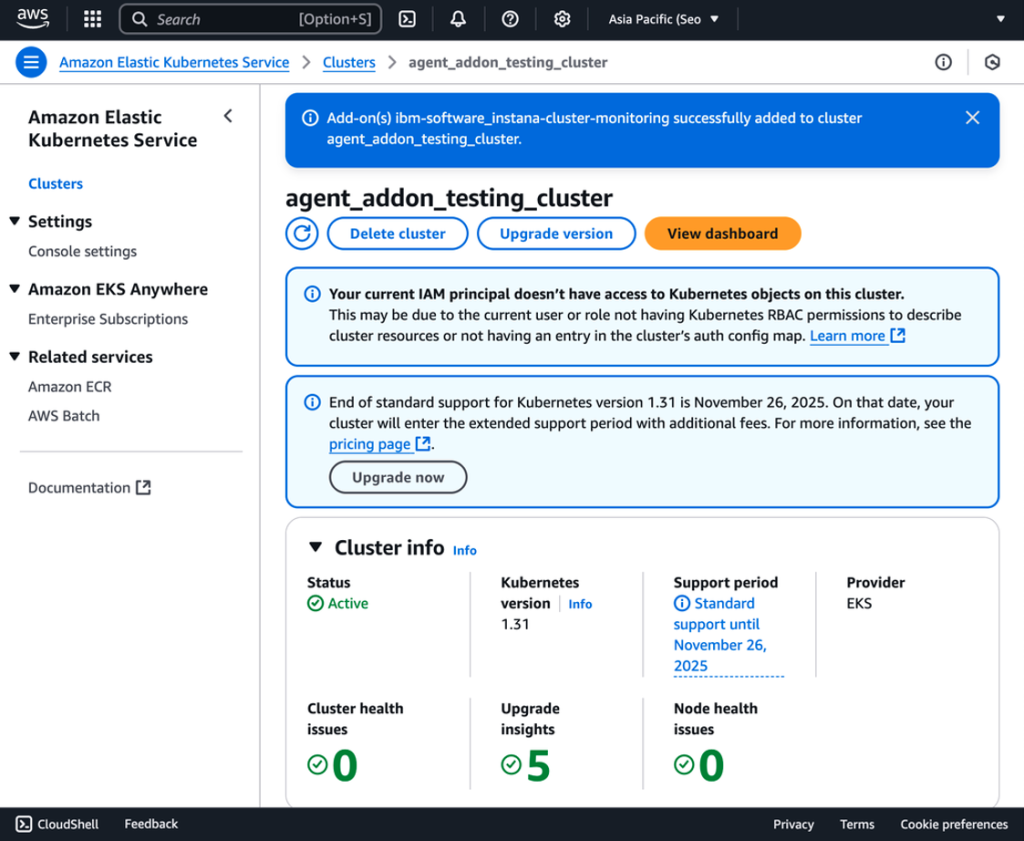Viewport: 1024px width, 841px height.
Task: Open Documentation external link
Action: click(x=89, y=488)
